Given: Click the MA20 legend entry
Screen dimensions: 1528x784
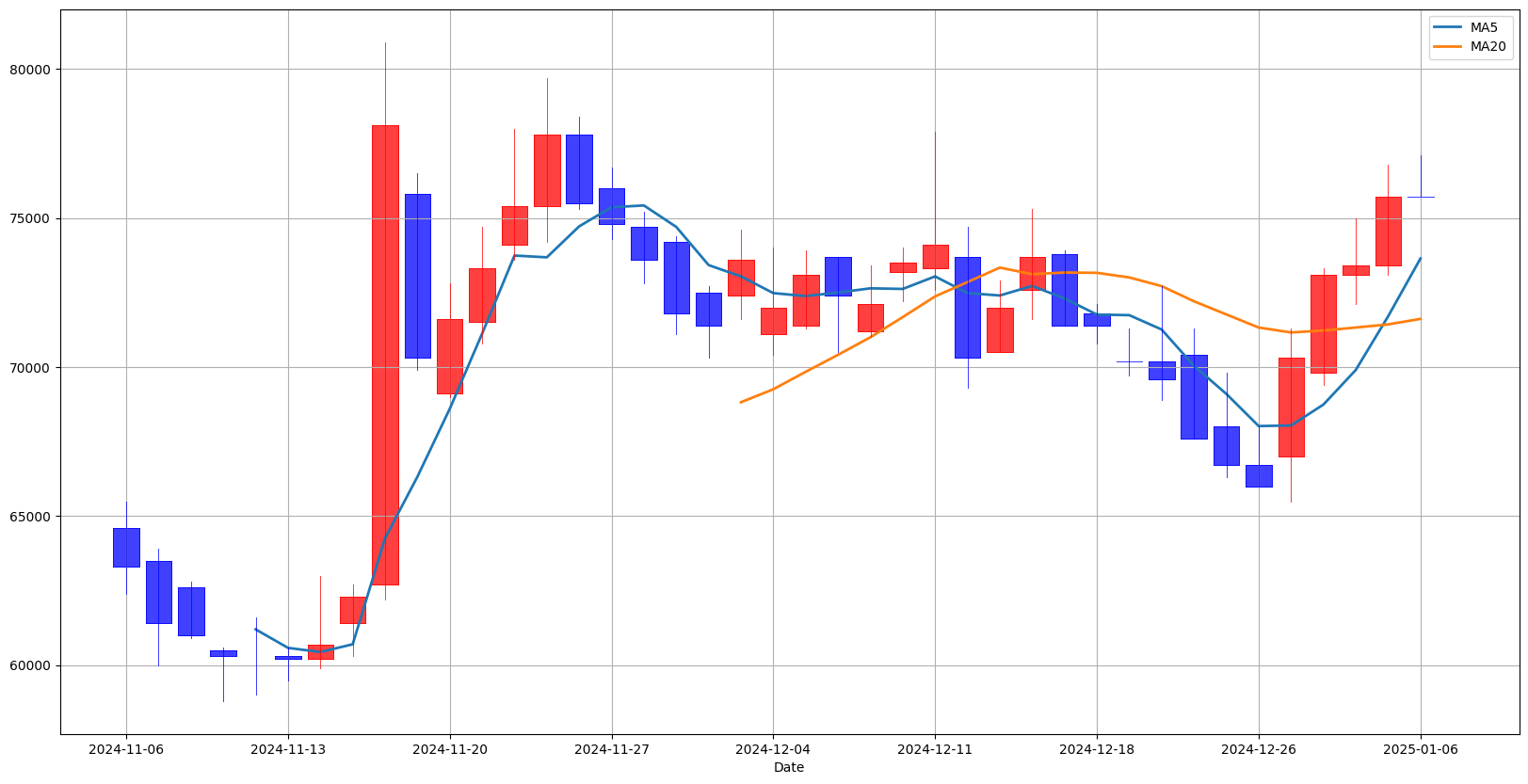Looking at the screenshot, I should [x=1471, y=47].
